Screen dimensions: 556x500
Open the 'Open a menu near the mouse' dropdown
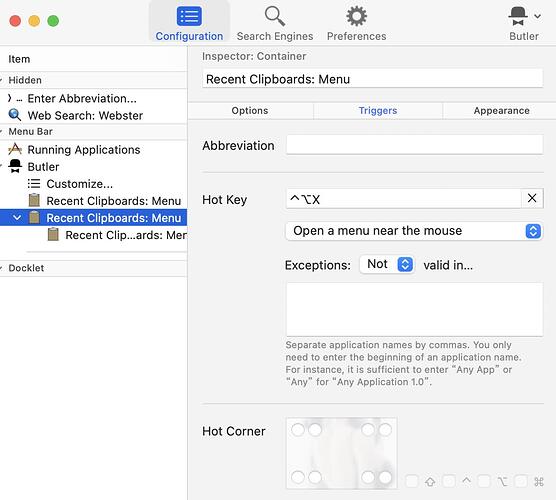[414, 231]
